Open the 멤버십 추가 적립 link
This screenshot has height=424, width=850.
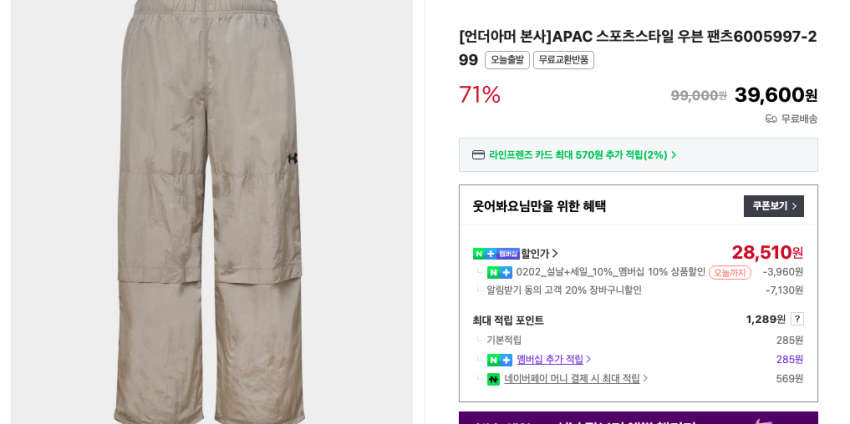tap(553, 360)
